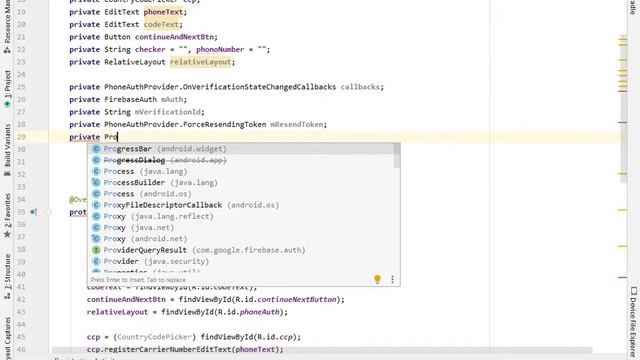640x360 pixels.
Task: Click the callbacks variable on line 25
Action: coord(360,87)
